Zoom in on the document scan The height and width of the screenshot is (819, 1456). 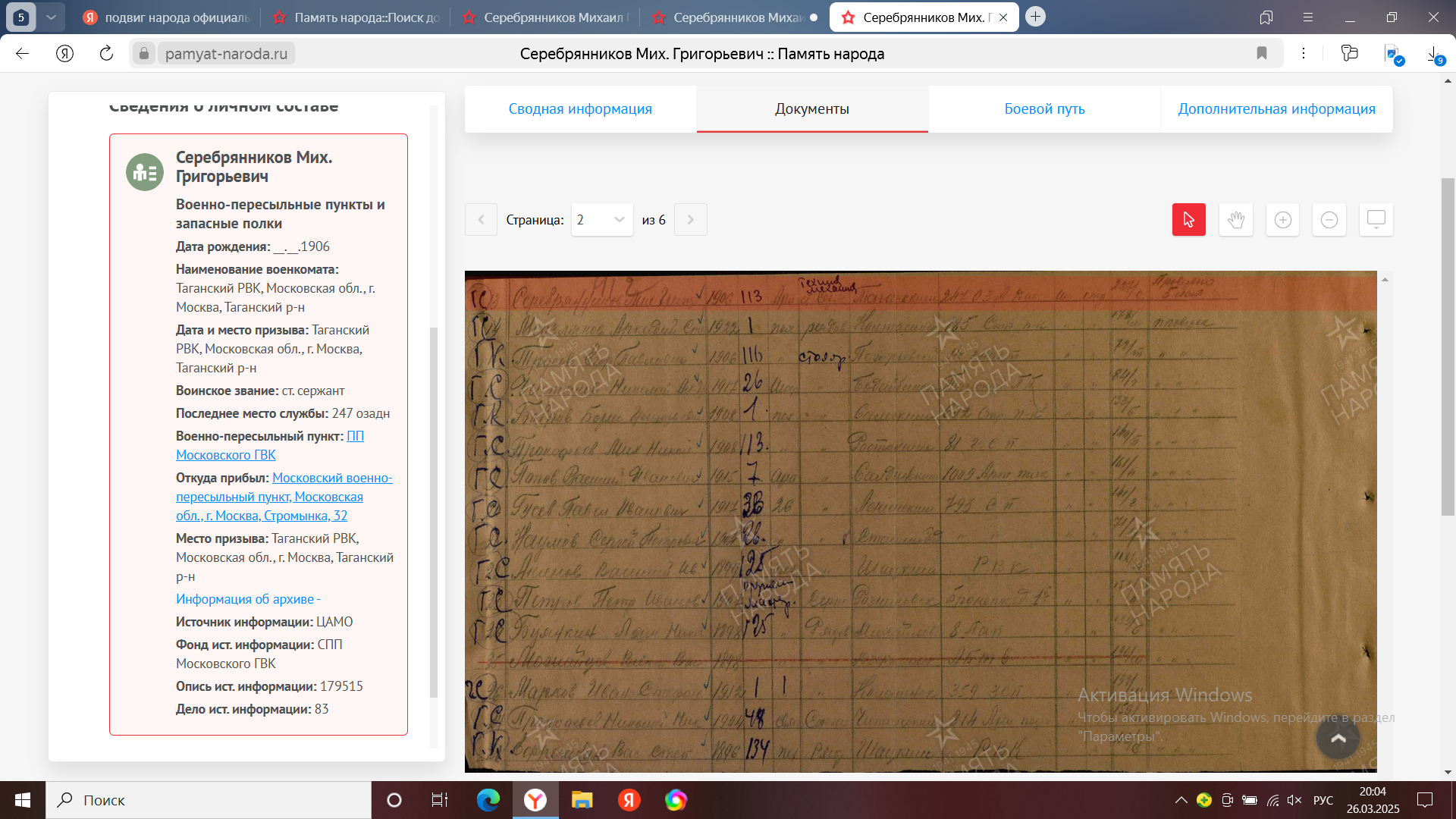pyautogui.click(x=1282, y=220)
